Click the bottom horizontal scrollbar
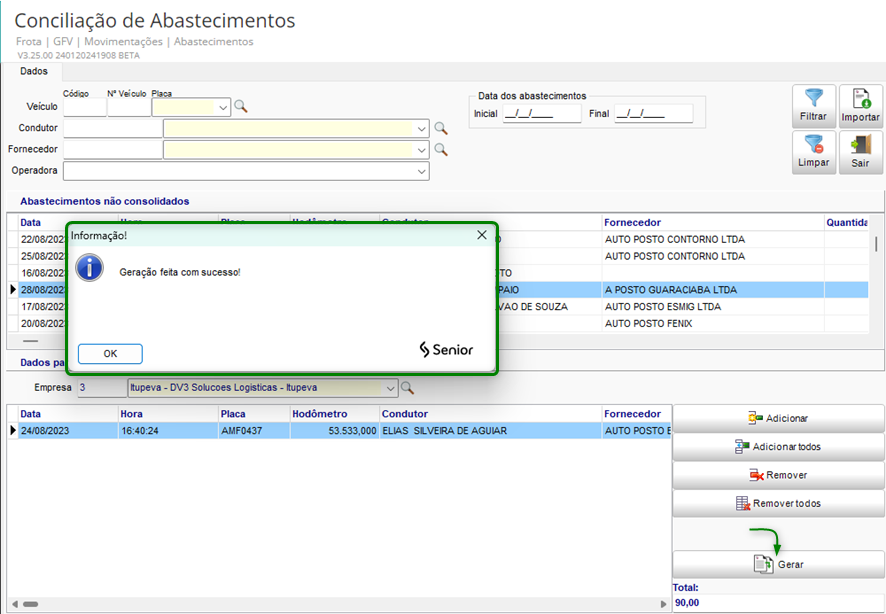Viewport: 886px width, 614px height. tap(340, 605)
